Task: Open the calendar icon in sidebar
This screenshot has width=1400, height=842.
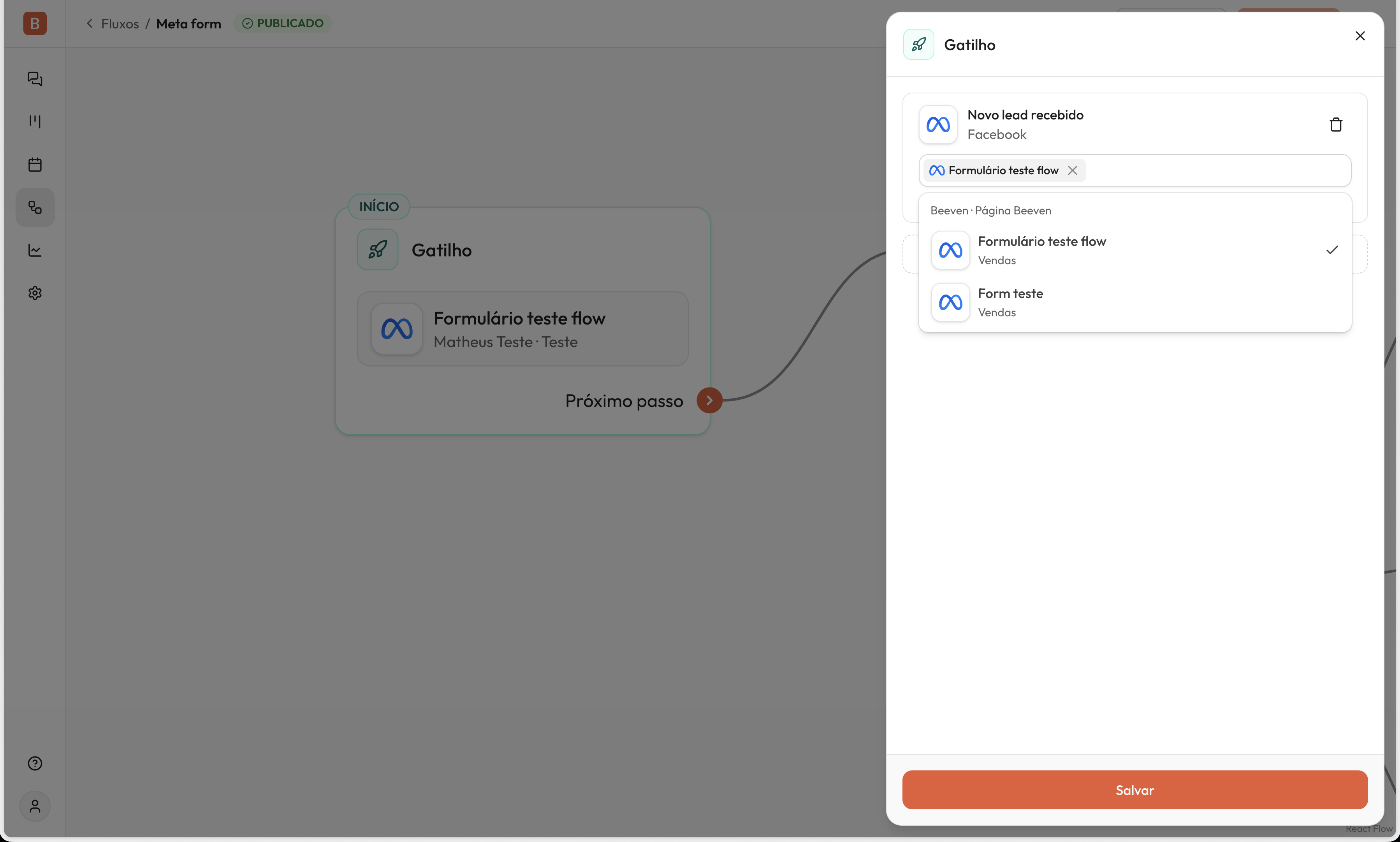Action: (x=35, y=165)
